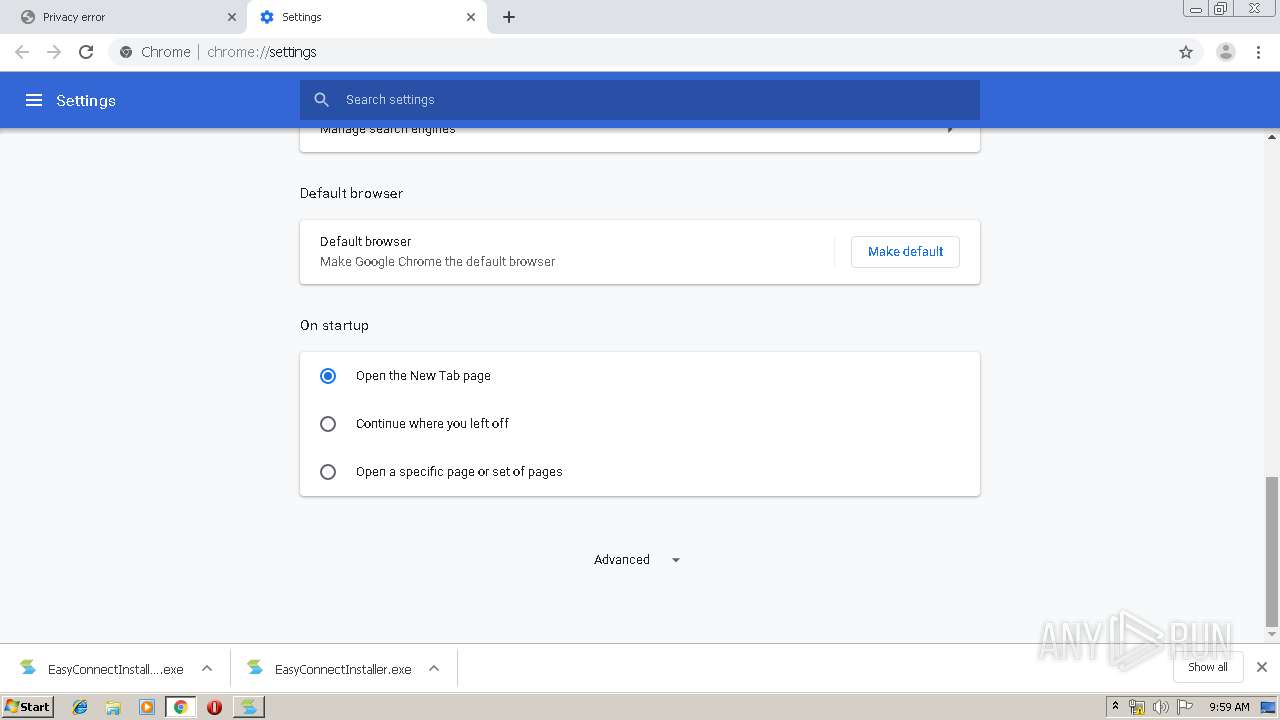1280x720 pixels.
Task: Click the Default browser section heading
Action: point(351,193)
